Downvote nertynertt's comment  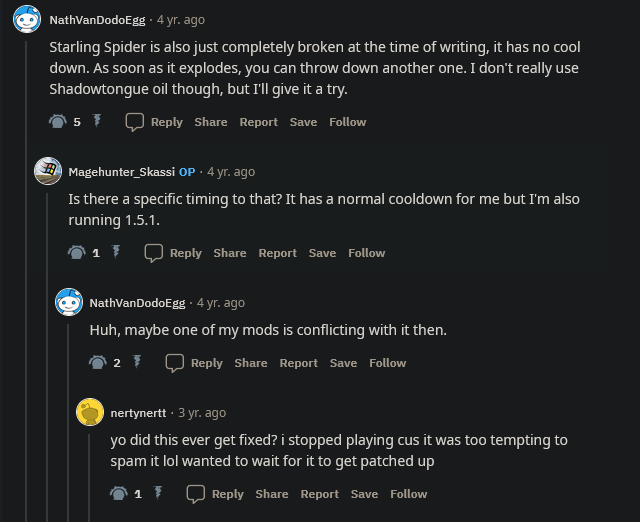[158, 493]
